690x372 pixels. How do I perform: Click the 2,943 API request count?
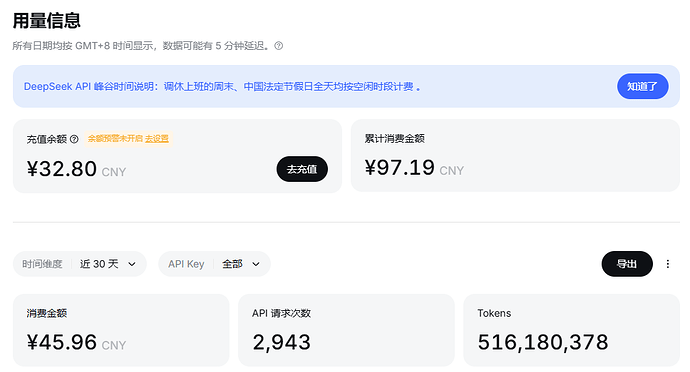282,343
